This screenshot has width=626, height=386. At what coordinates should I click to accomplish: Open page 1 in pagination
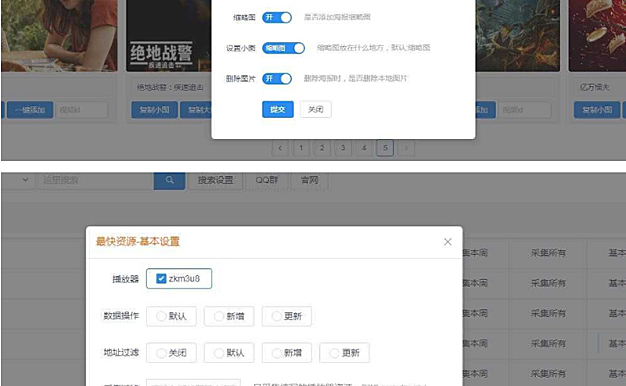pos(301,148)
